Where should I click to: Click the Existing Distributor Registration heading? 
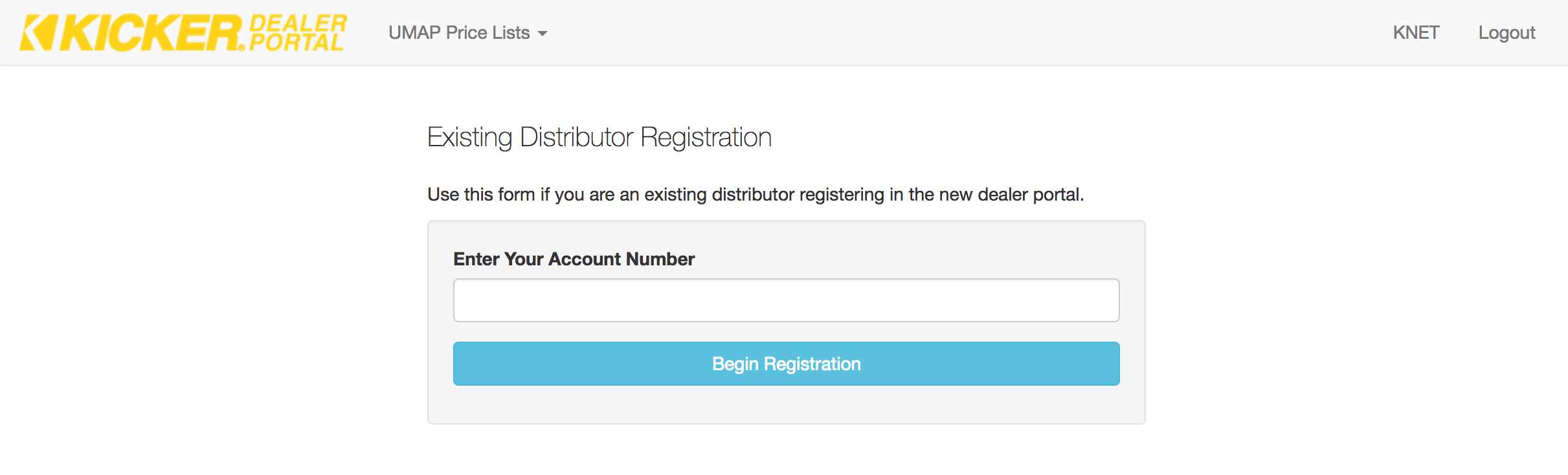tap(599, 137)
